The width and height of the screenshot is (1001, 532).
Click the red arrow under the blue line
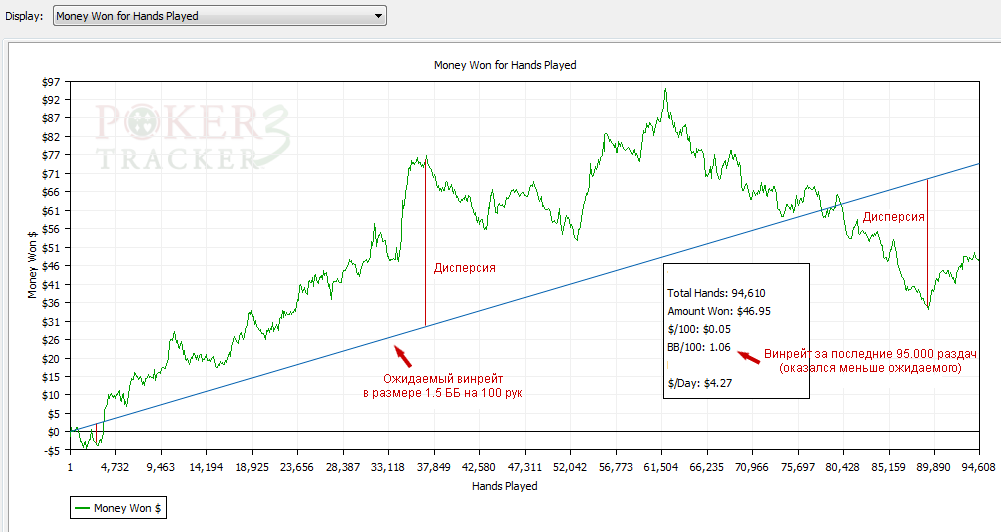click(x=402, y=354)
